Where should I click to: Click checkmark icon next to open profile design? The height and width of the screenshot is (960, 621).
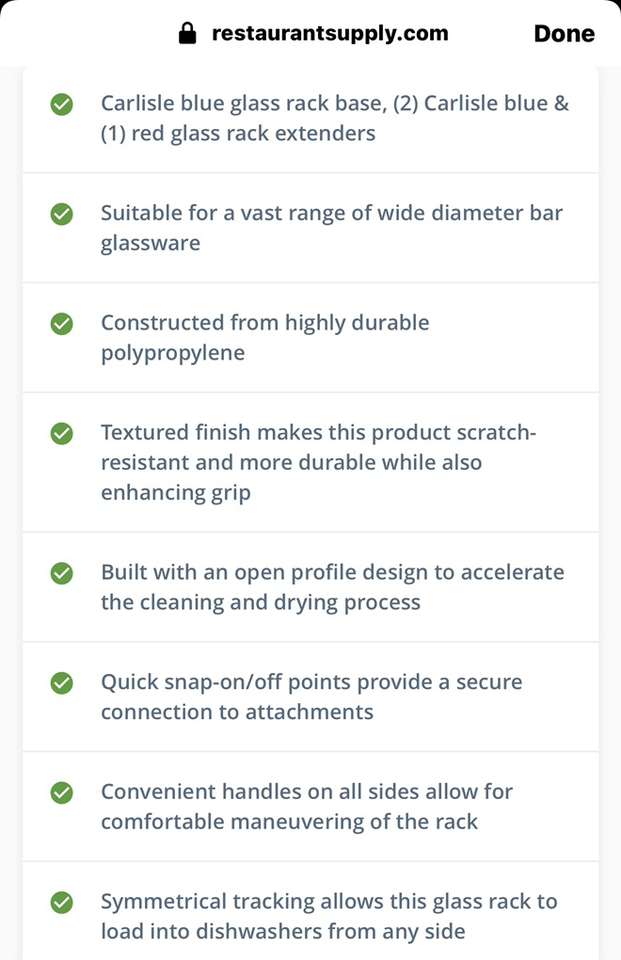pyautogui.click(x=62, y=573)
